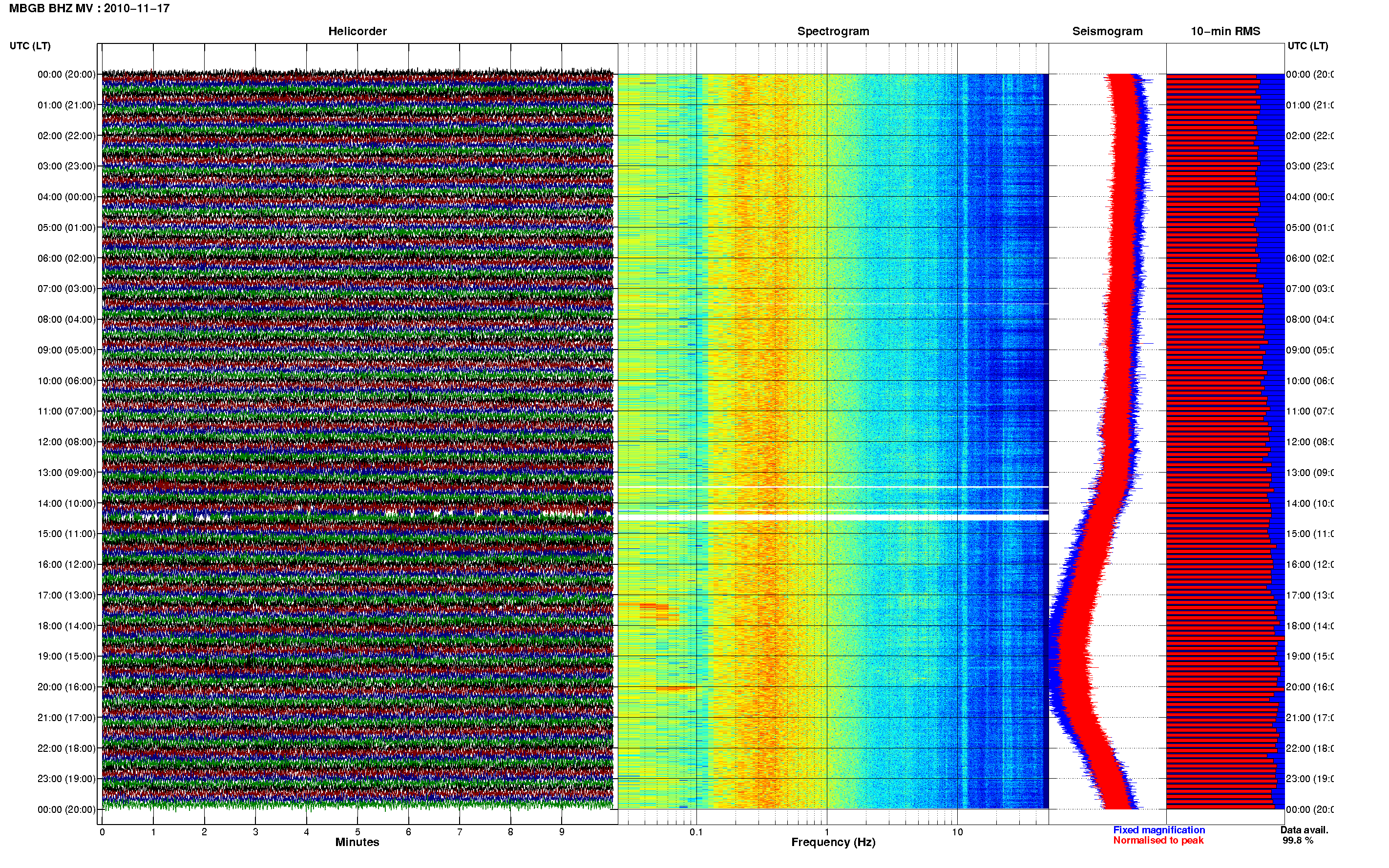Select the 'Helicorder' panel heading

(357, 31)
